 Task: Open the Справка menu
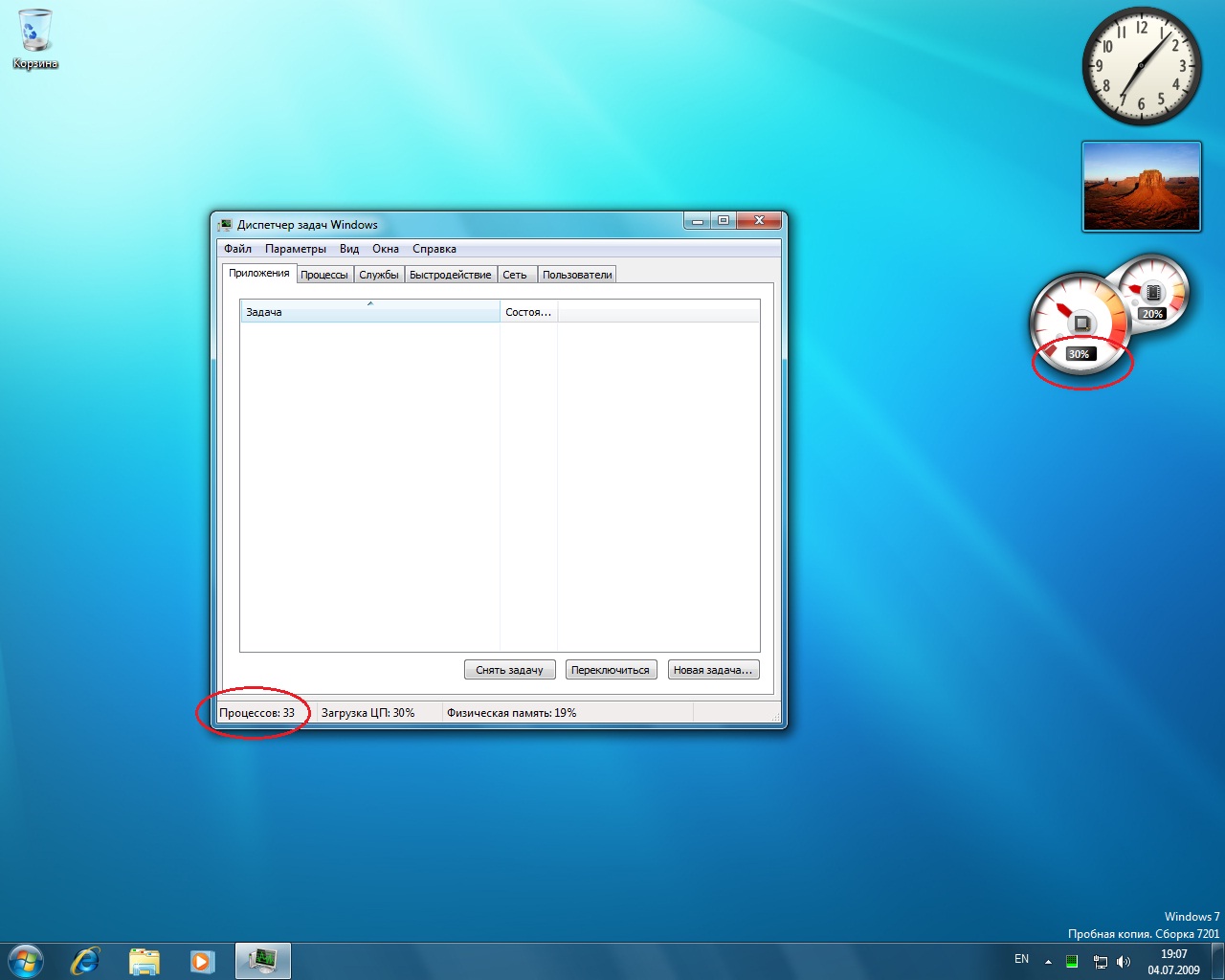pos(434,249)
